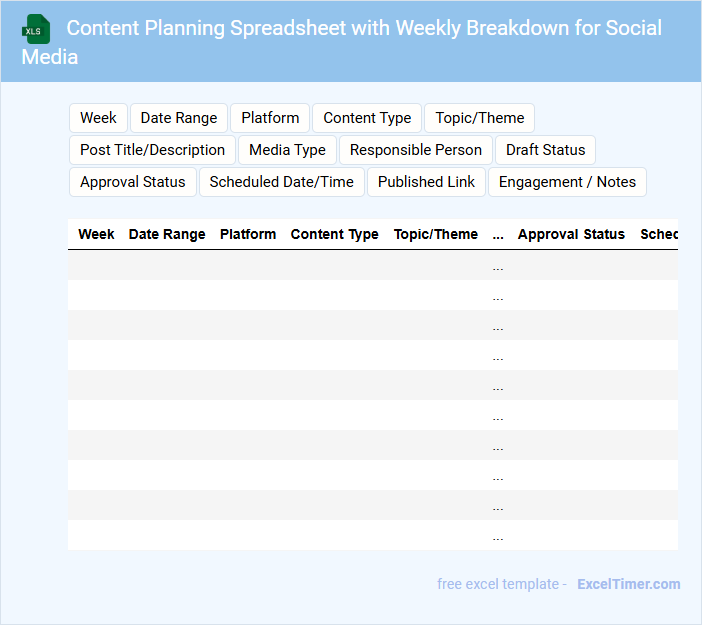Click the Week column header in table
The height and width of the screenshot is (625, 702).
coord(96,234)
